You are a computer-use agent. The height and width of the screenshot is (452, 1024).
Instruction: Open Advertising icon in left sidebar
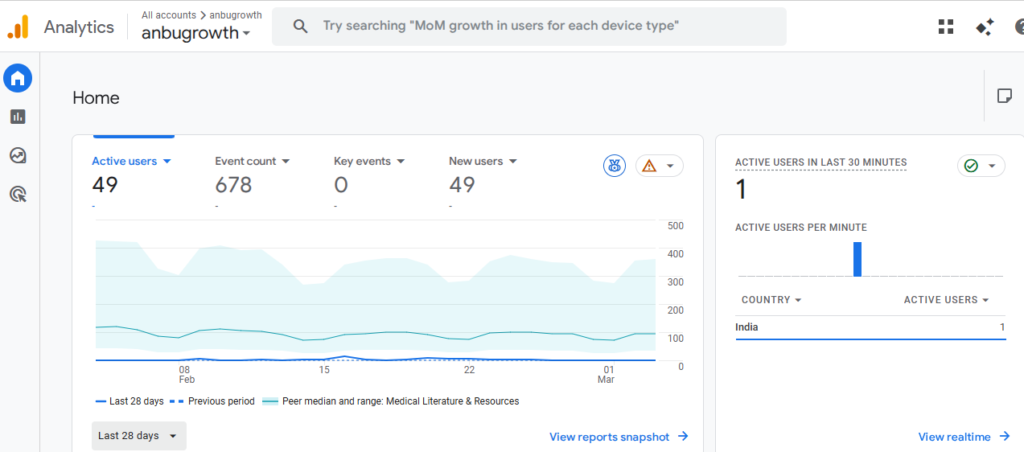pos(18,194)
